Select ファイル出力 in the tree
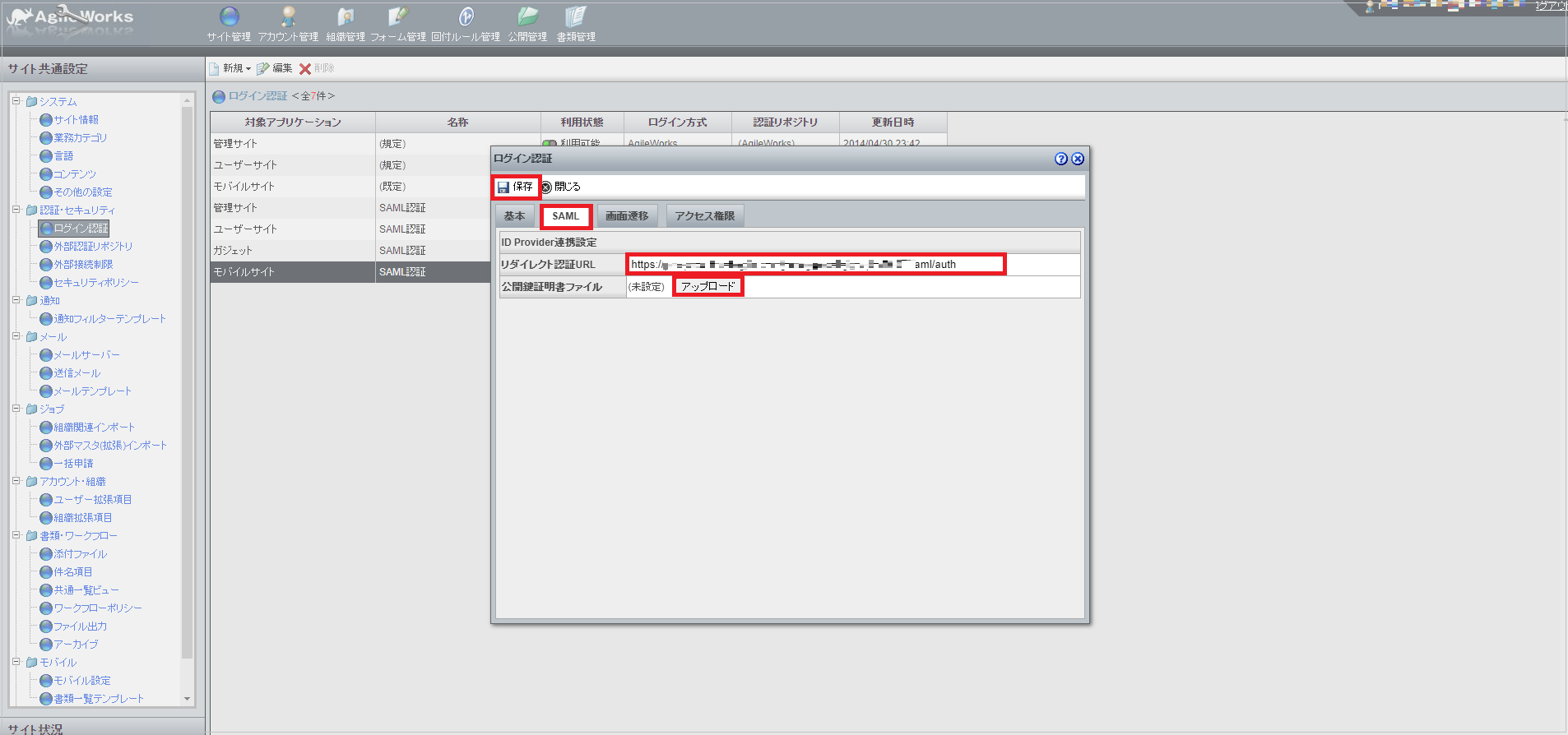Screen dimensions: 1568x735 click(x=80, y=626)
